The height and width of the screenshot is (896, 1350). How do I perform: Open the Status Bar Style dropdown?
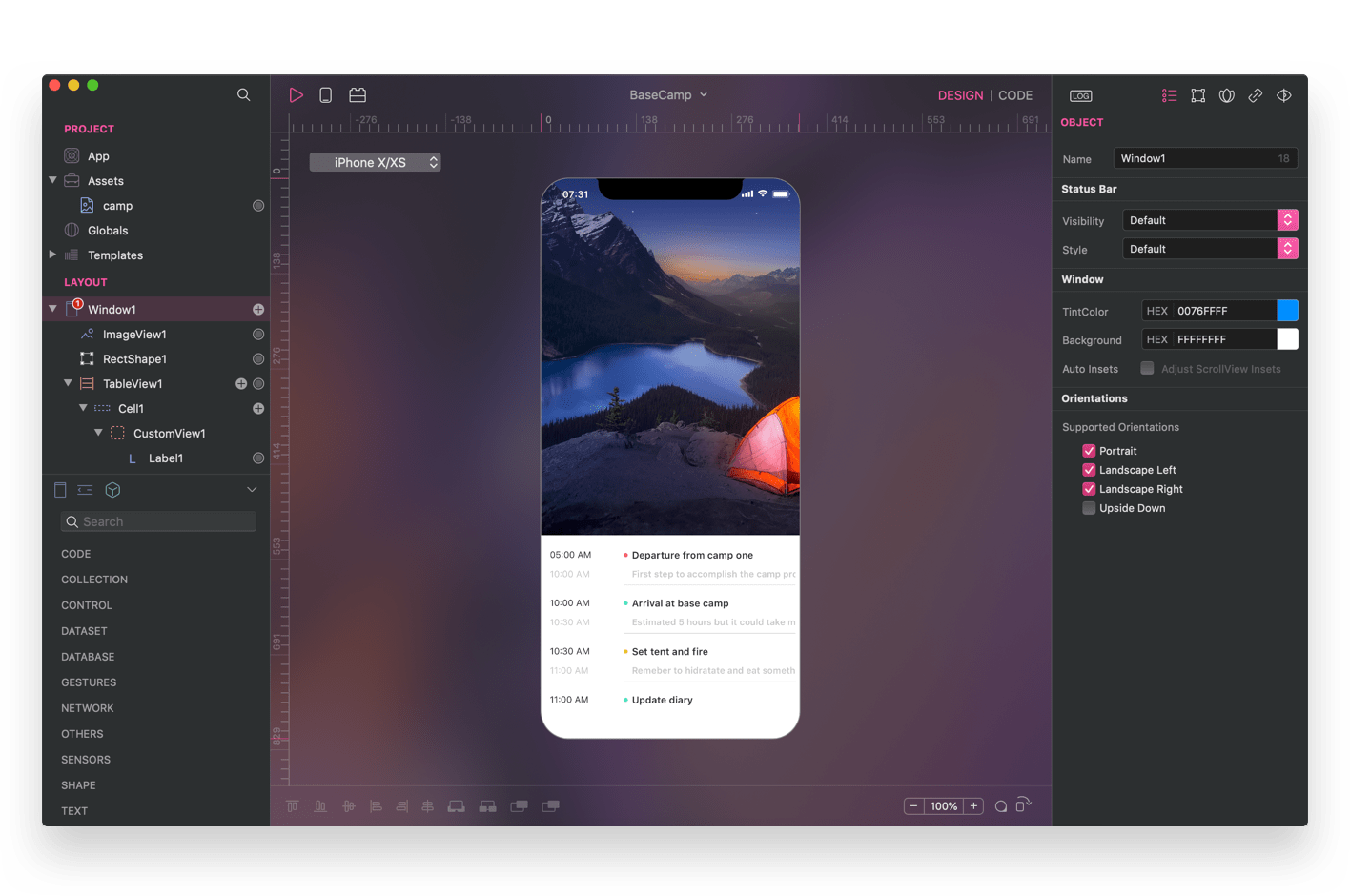coord(1210,249)
